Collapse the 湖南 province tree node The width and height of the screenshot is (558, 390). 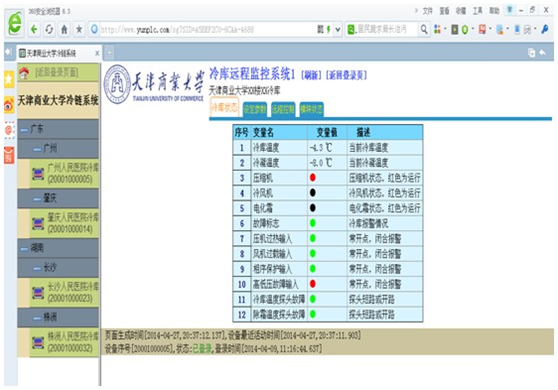click(x=24, y=248)
